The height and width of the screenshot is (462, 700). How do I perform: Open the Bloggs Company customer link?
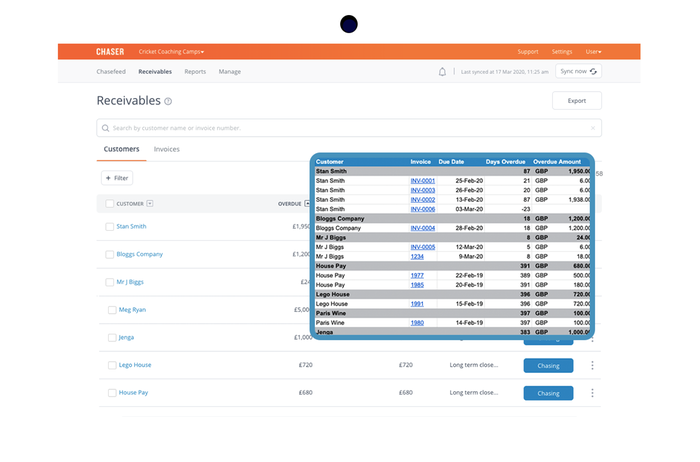click(x=140, y=254)
